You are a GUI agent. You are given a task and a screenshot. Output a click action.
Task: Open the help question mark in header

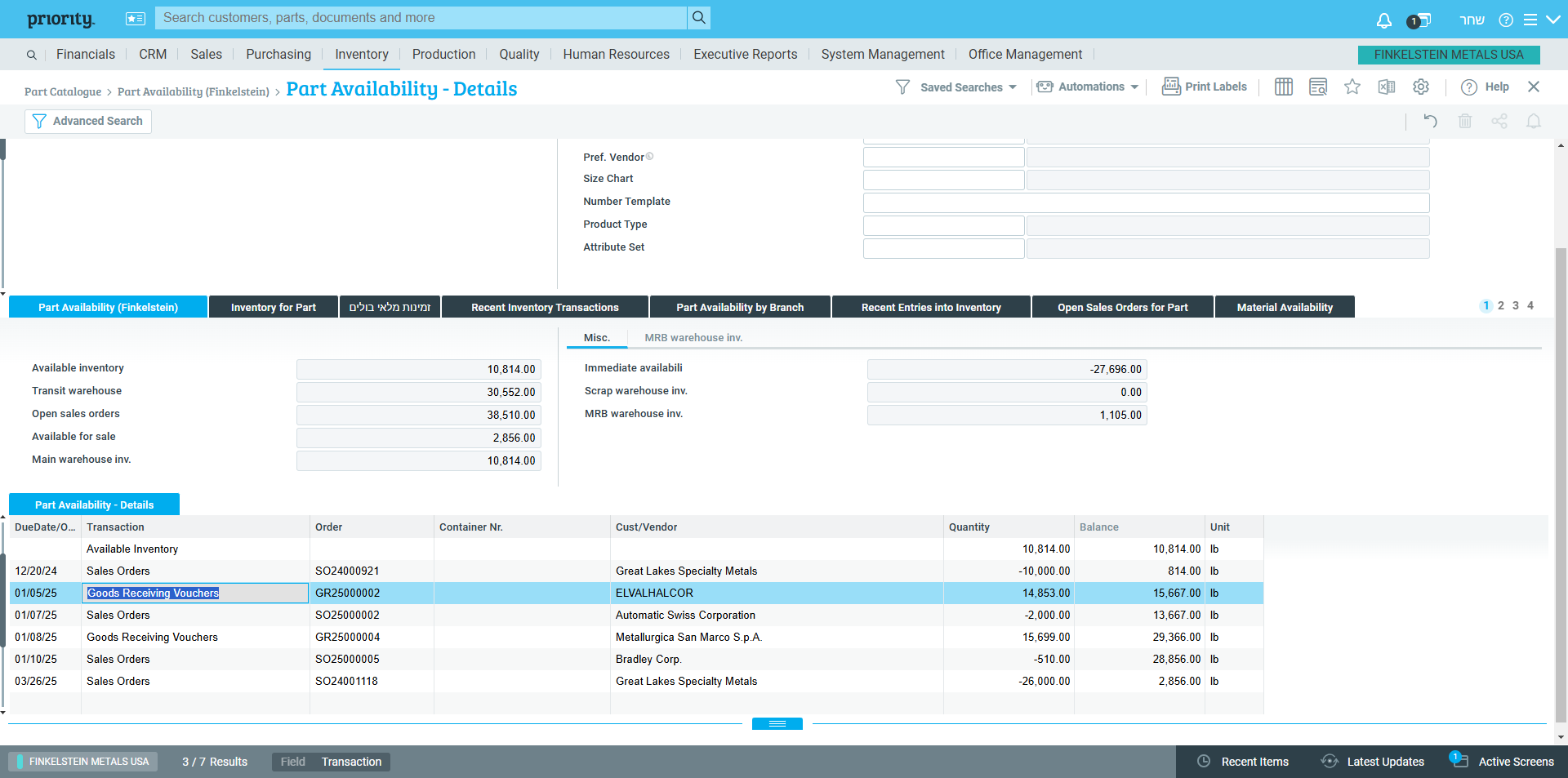pyautogui.click(x=1506, y=20)
